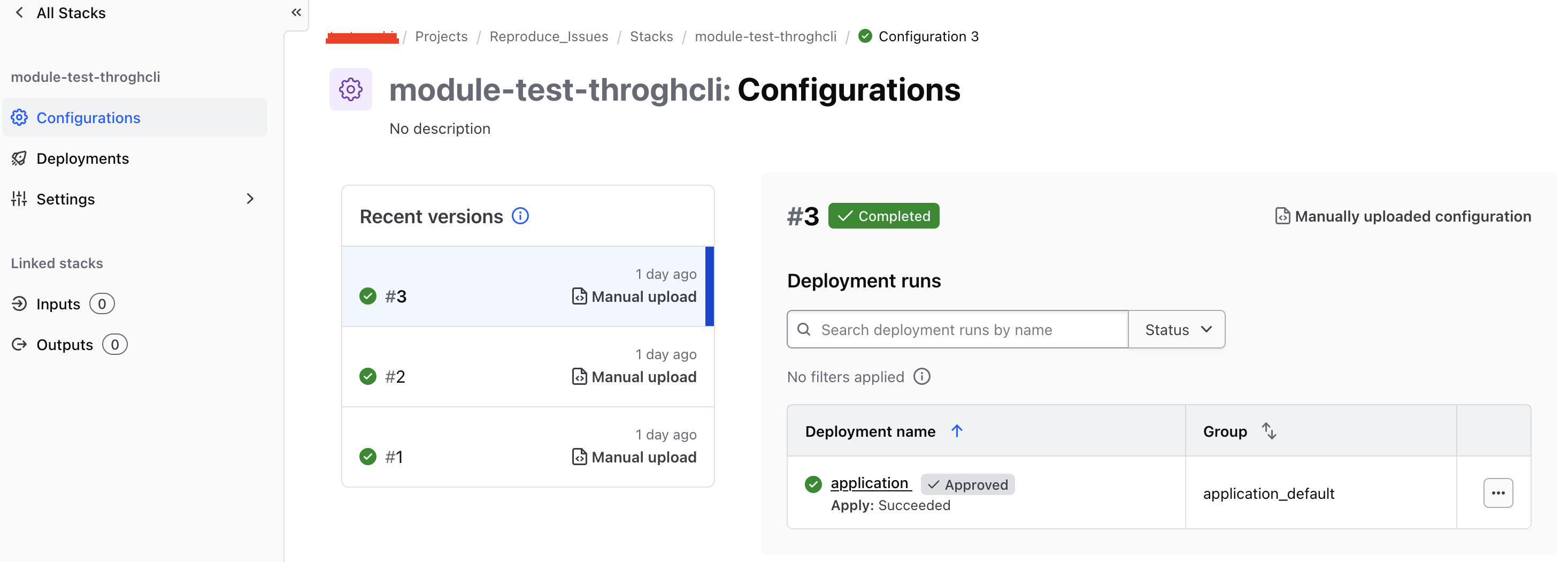
Task: Open the application deployment run link
Action: tap(869, 483)
